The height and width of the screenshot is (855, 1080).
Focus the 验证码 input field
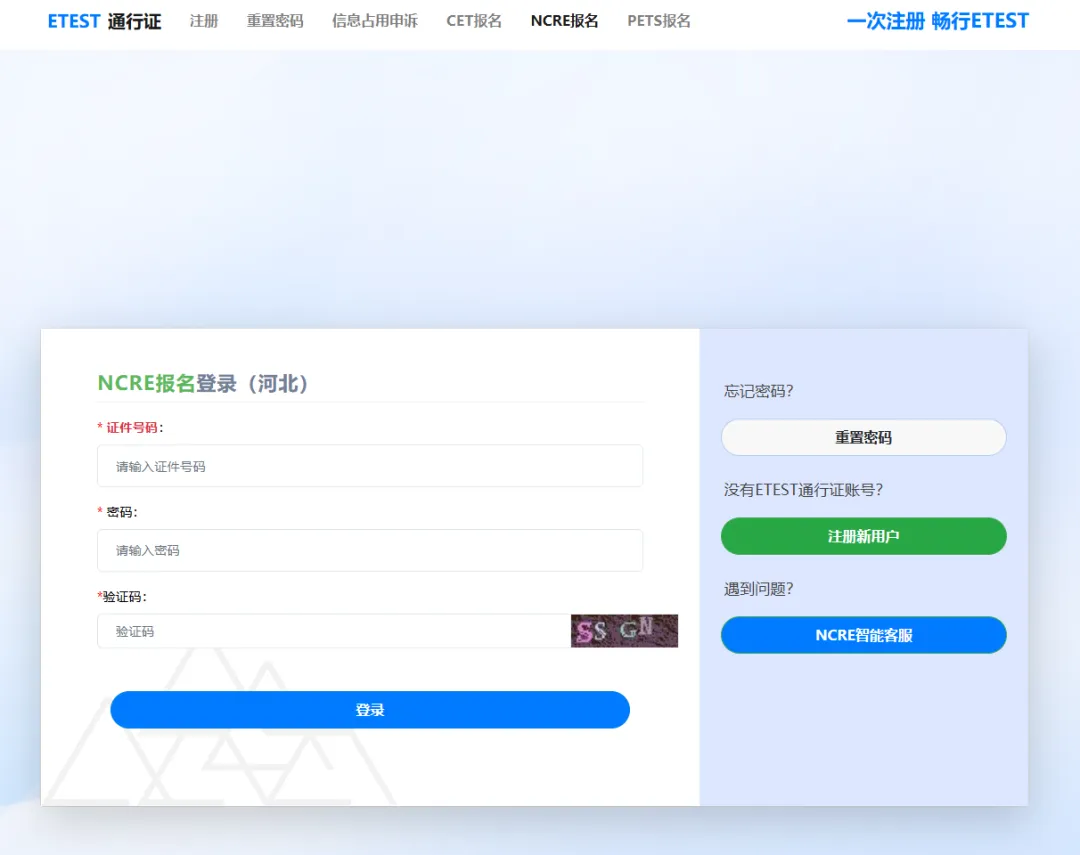pos(333,631)
